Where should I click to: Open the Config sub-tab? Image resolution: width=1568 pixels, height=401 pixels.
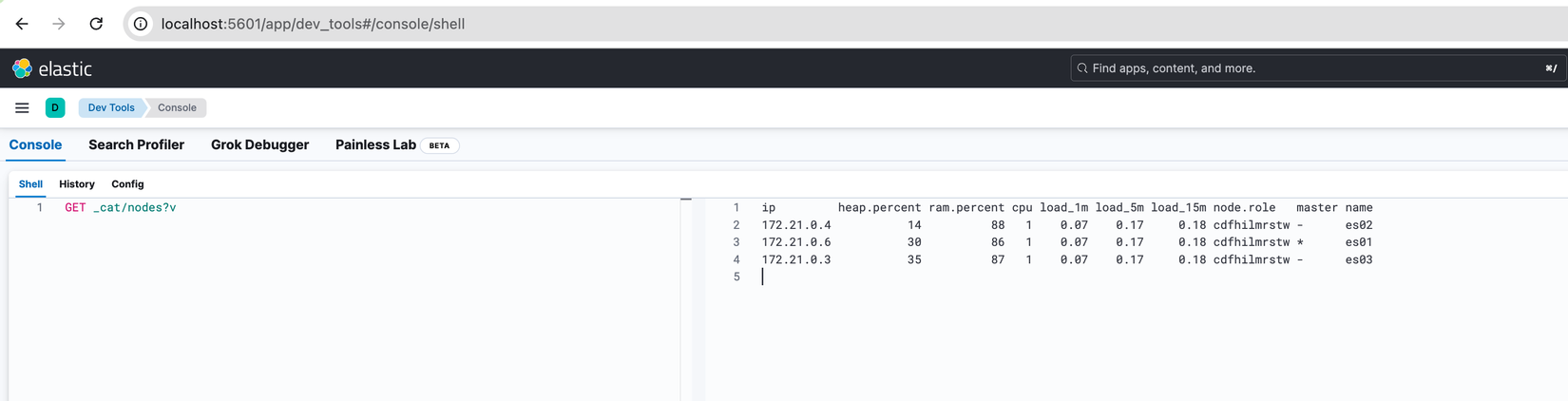127,184
